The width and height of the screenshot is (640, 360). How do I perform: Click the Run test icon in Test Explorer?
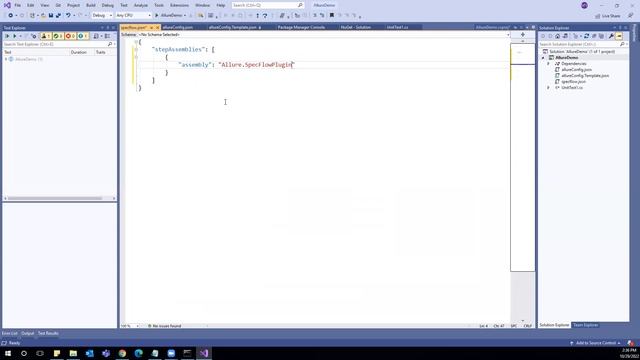(15, 36)
